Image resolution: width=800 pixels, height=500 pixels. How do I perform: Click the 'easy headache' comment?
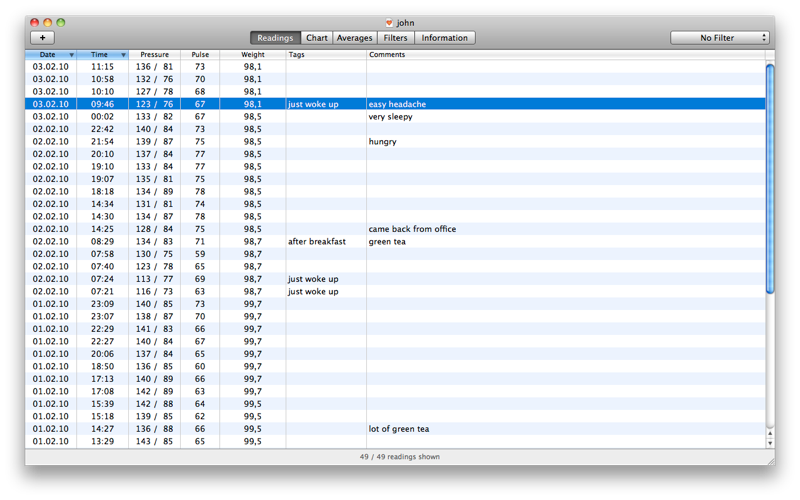click(397, 104)
